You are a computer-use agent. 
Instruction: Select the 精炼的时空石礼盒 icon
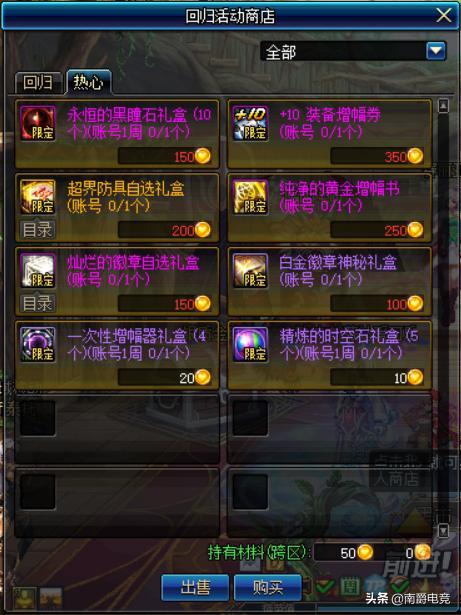[250, 344]
